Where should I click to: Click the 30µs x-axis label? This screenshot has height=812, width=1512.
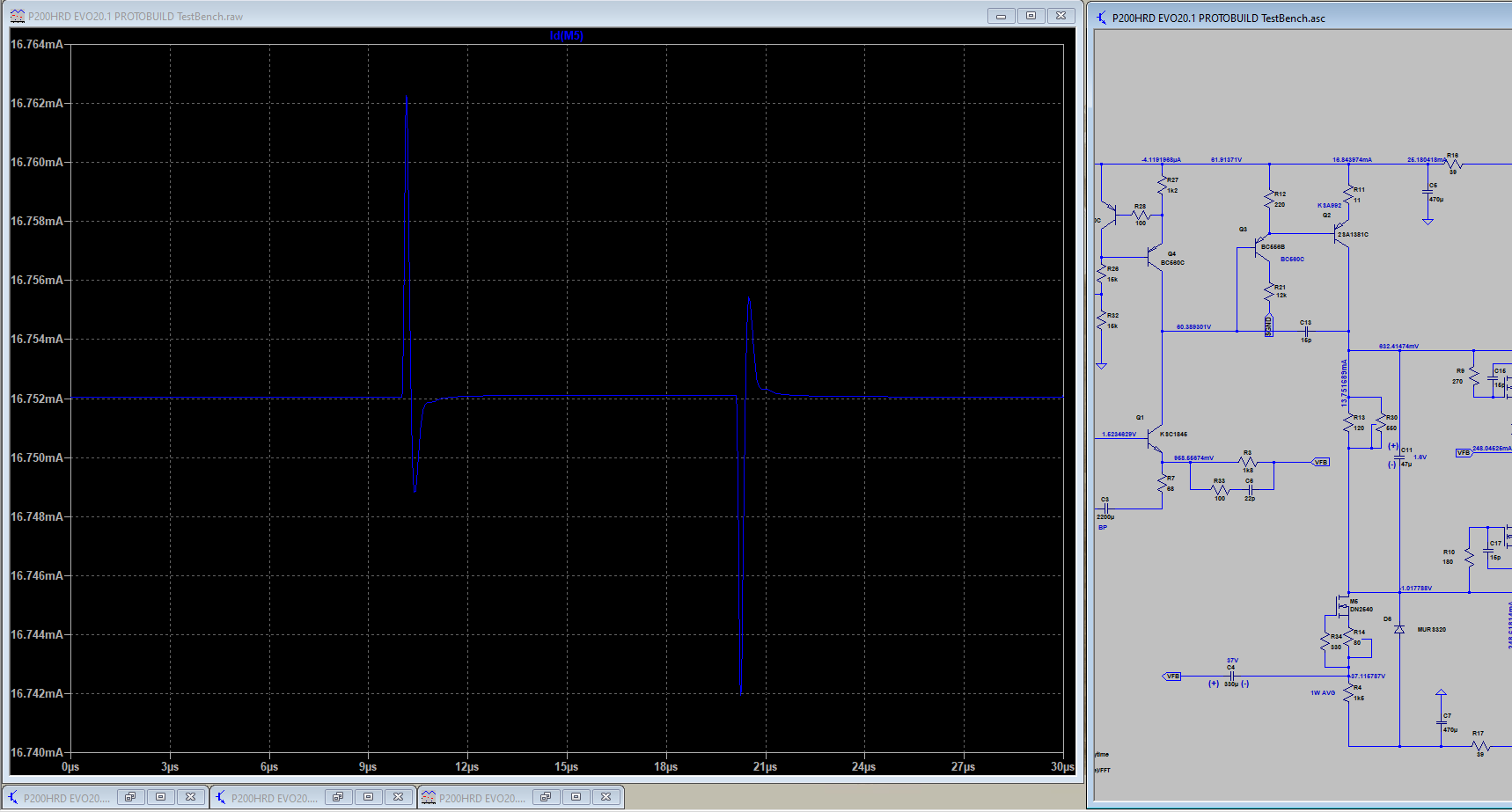(1062, 767)
